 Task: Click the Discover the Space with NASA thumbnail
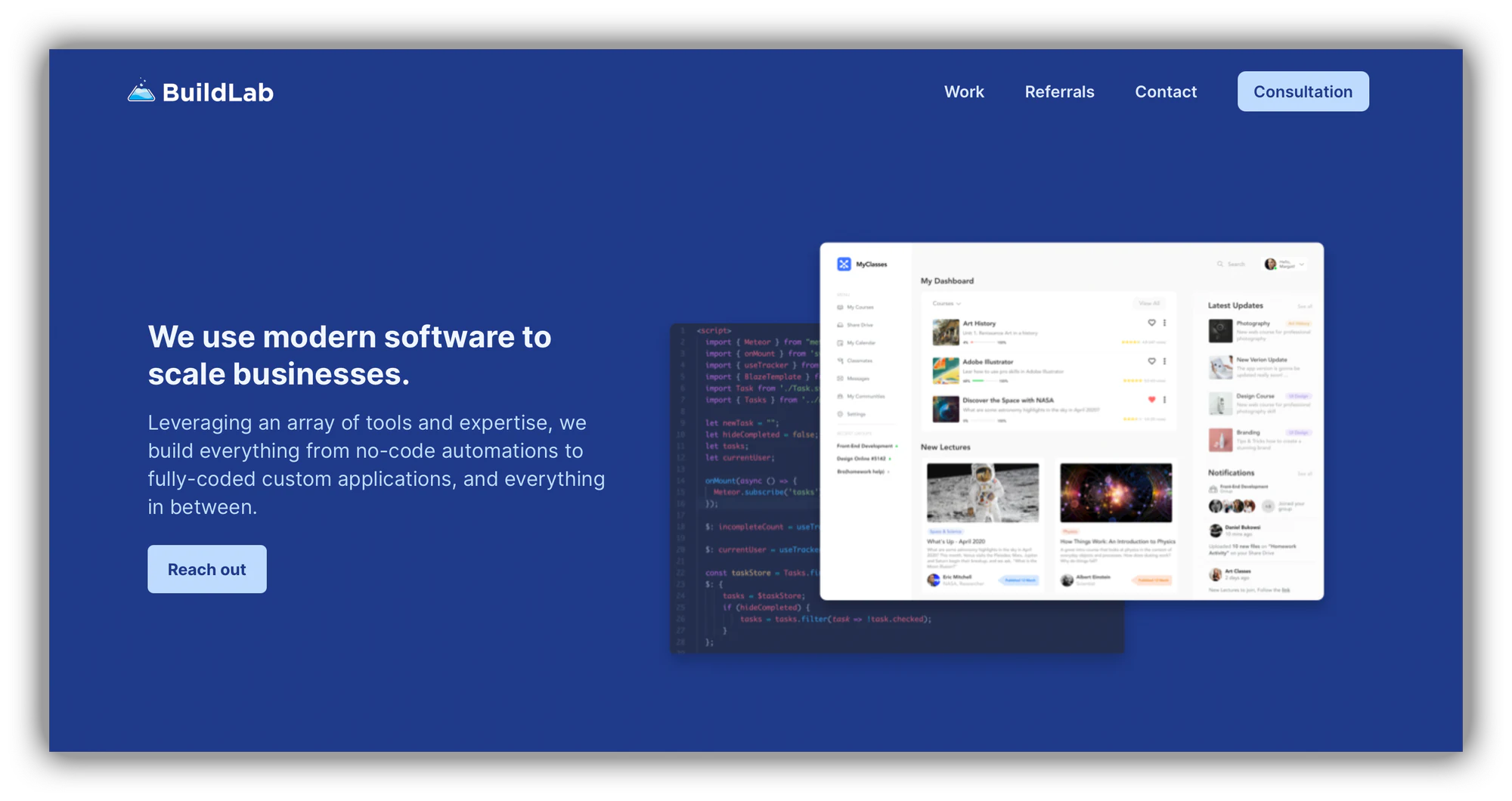(945, 409)
